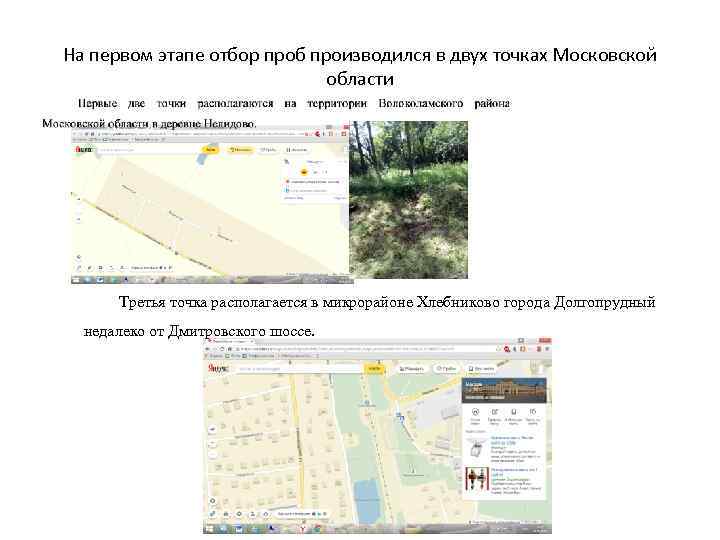The image size is (720, 540).
Task: Click the geolocation arrow on the lower map
Action: coord(212,430)
